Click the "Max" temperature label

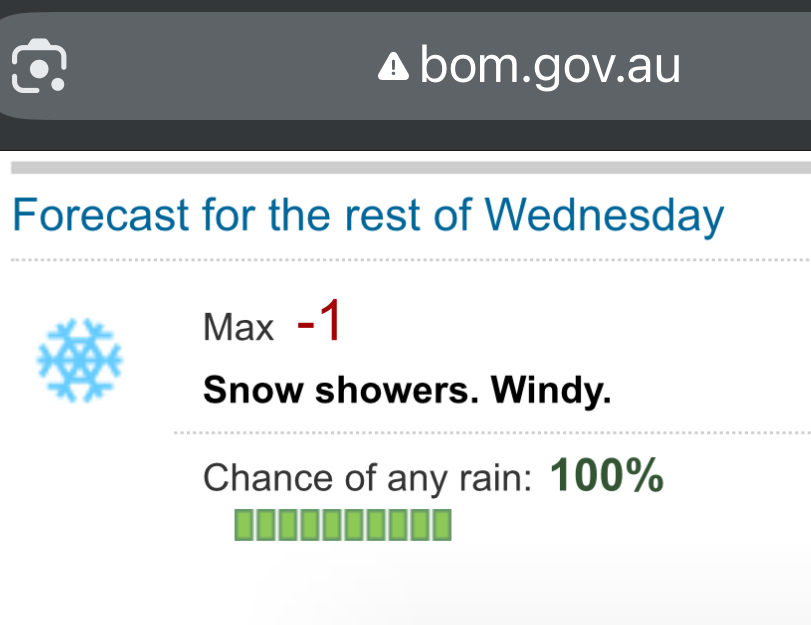point(238,327)
